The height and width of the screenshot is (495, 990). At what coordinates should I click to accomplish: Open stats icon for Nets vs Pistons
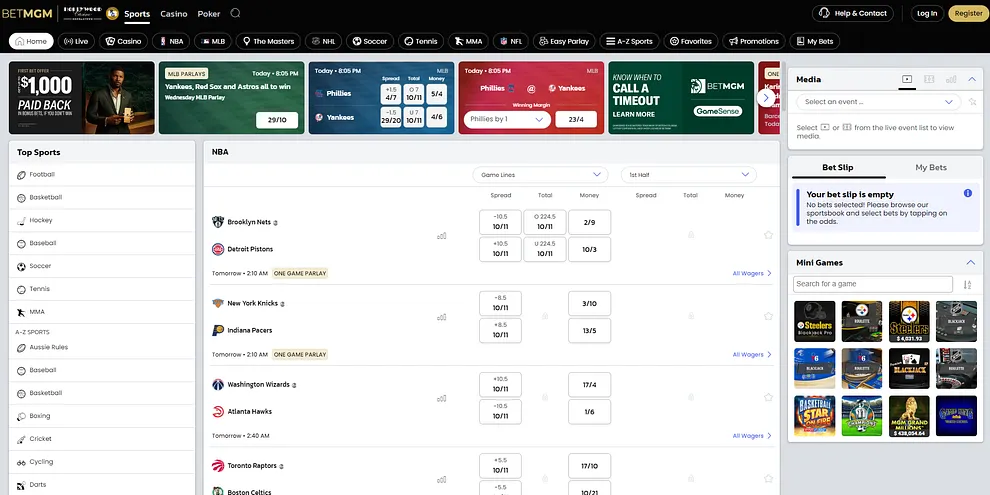441,236
